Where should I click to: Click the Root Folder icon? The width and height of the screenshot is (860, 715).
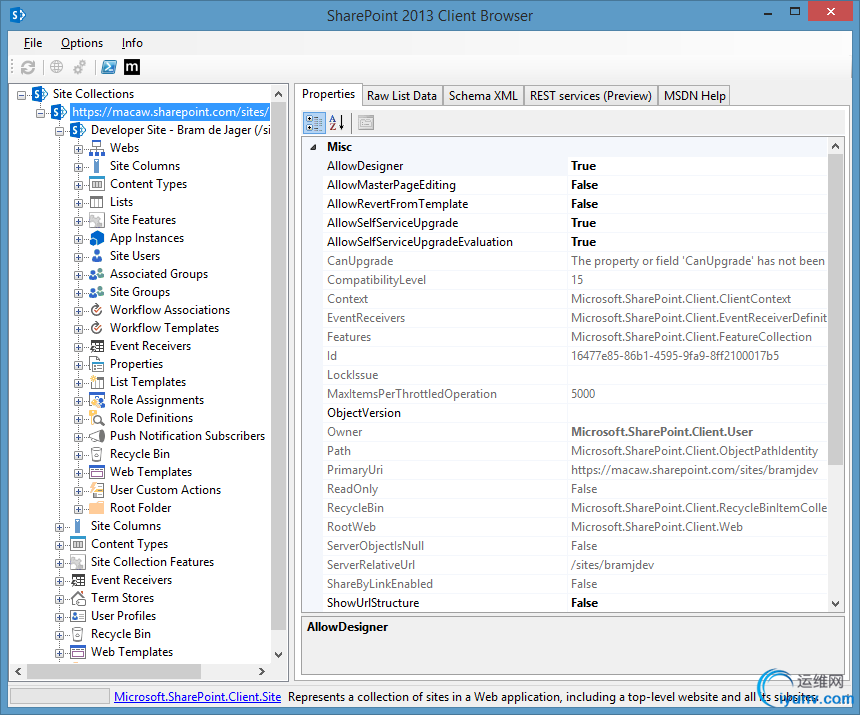pyautogui.click(x=97, y=508)
